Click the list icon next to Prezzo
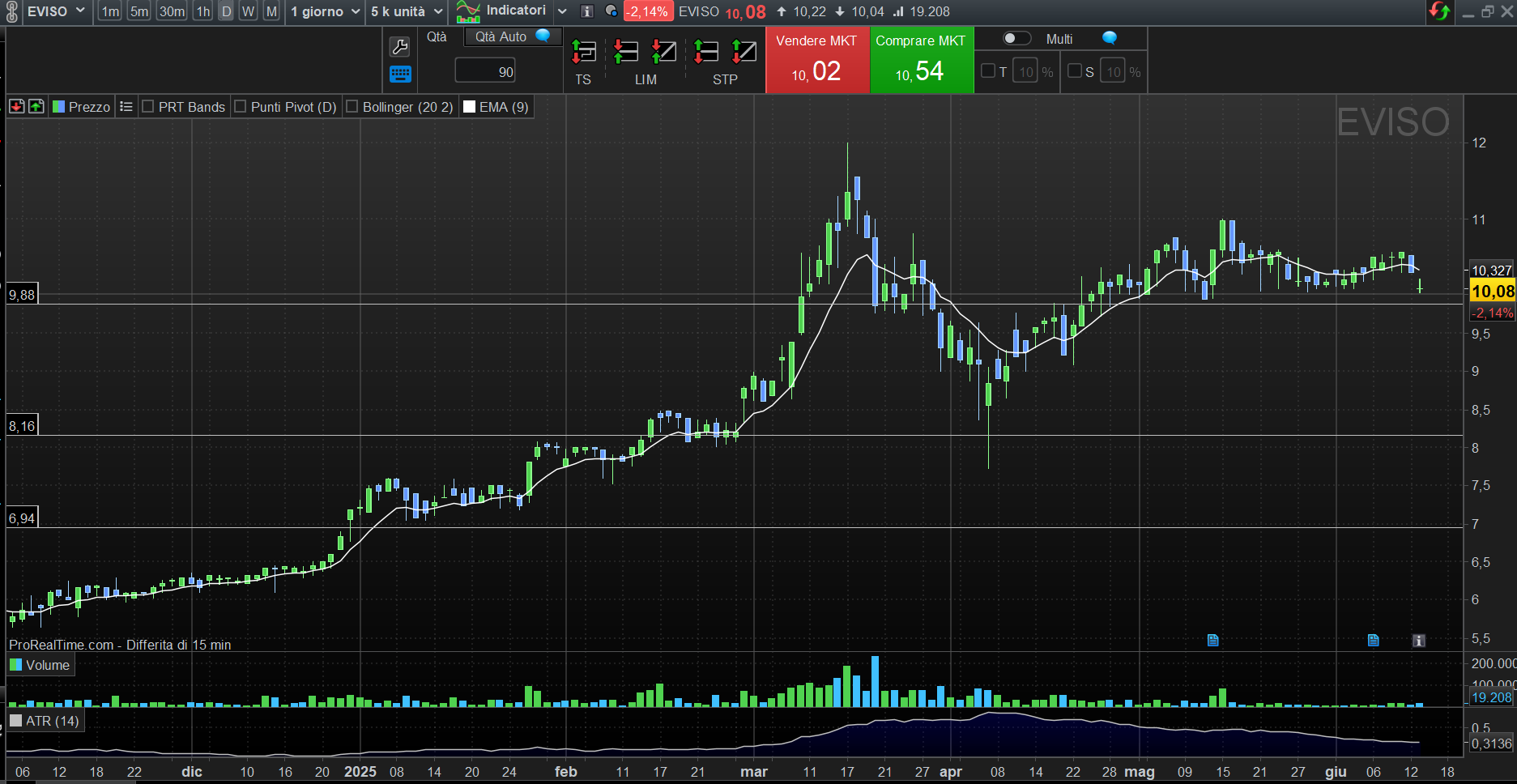 [126, 107]
